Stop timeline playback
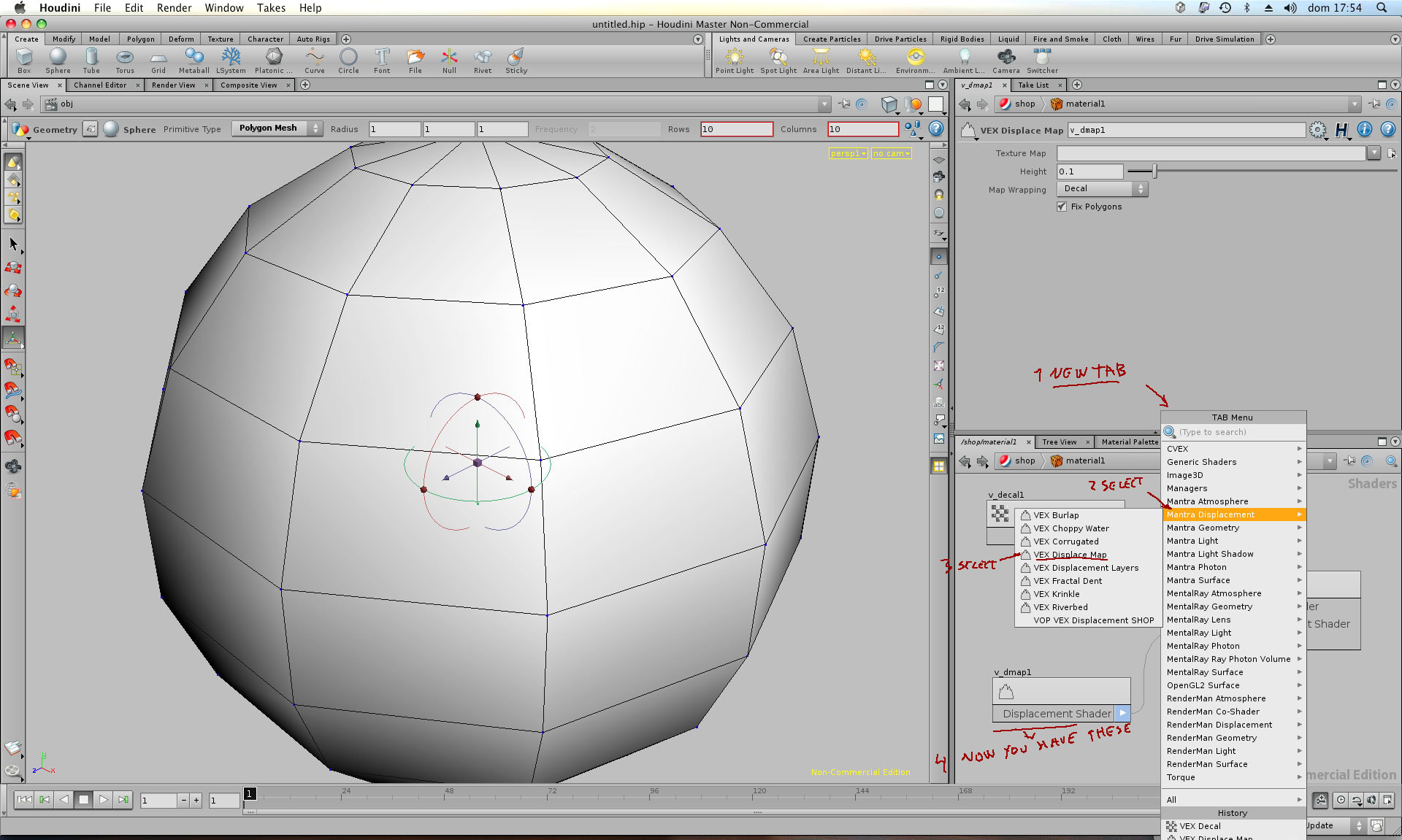 pos(83,800)
